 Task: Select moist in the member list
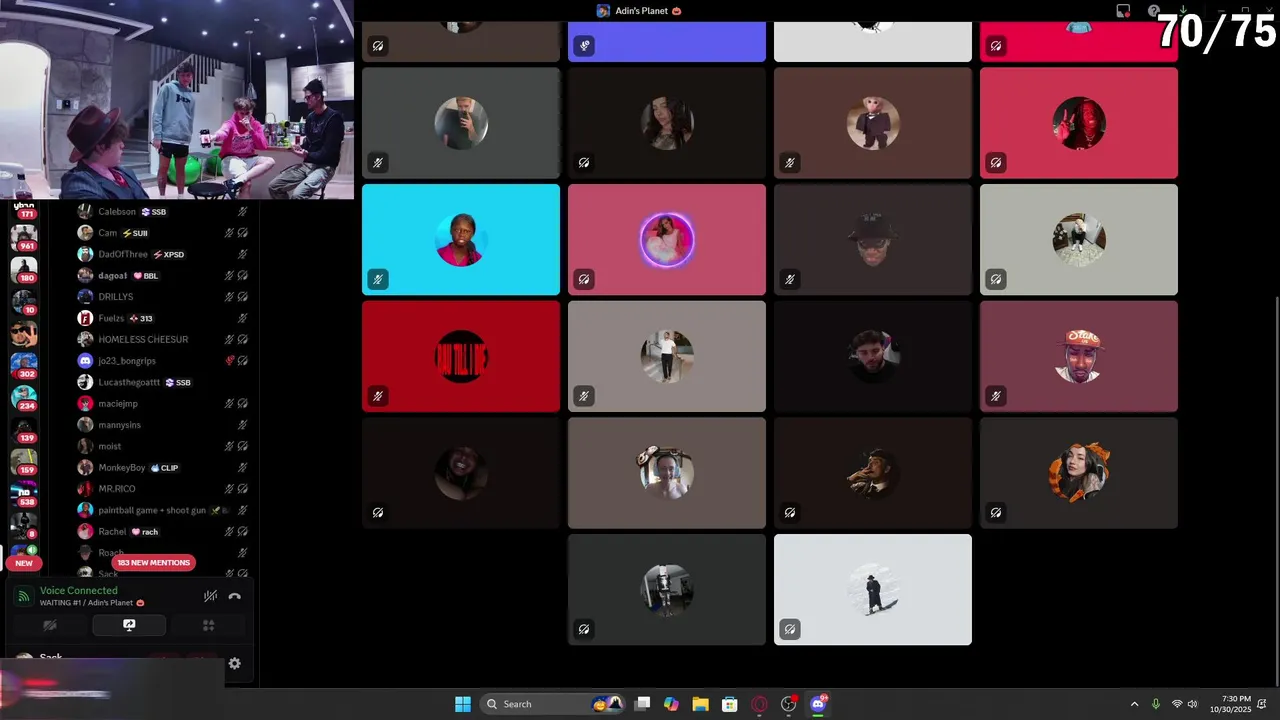[x=163, y=446]
